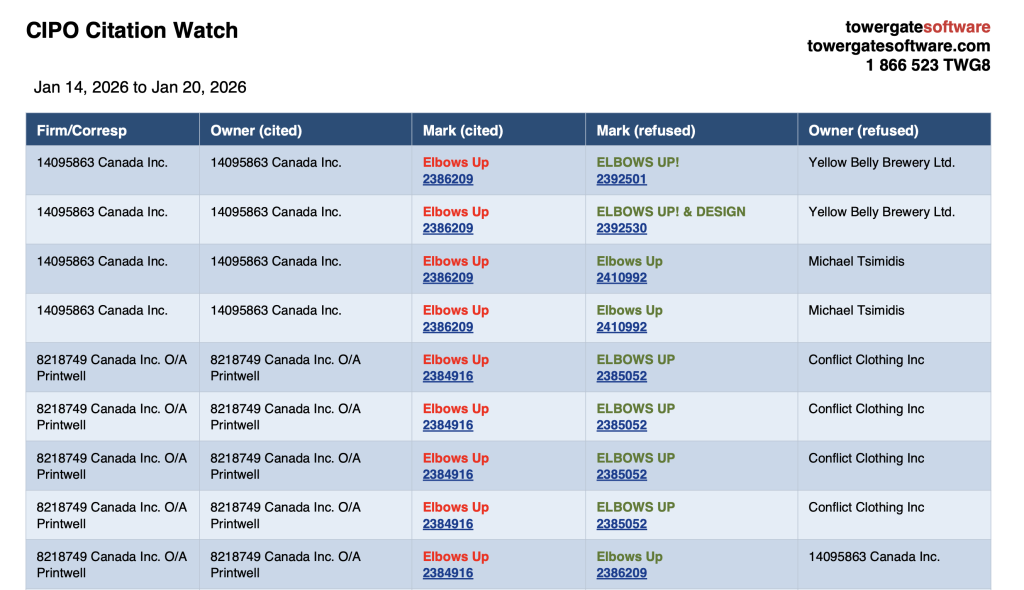Click the Firm/Corresp column header
1024x590 pixels.
click(x=82, y=130)
